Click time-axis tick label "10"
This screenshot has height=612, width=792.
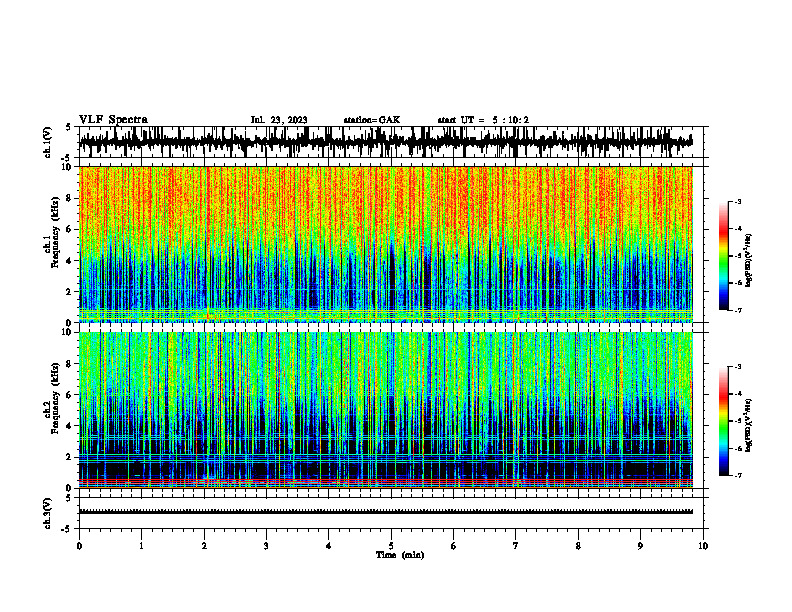703,546
